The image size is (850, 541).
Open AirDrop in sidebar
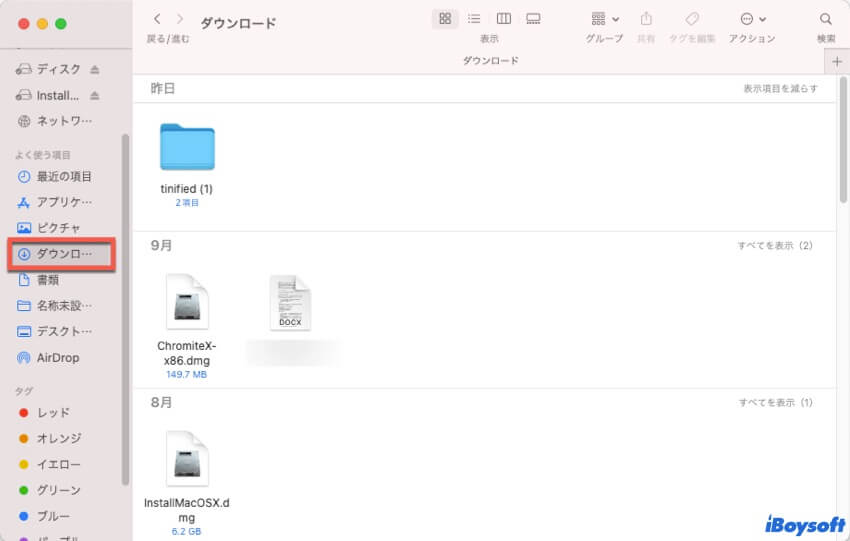tap(48, 358)
